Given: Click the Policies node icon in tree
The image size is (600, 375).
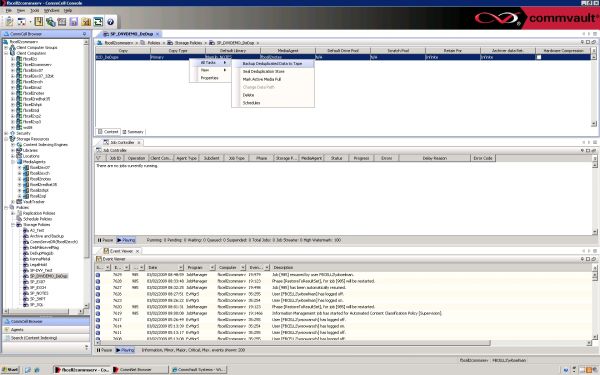Looking at the screenshot, I should [x=13, y=207].
